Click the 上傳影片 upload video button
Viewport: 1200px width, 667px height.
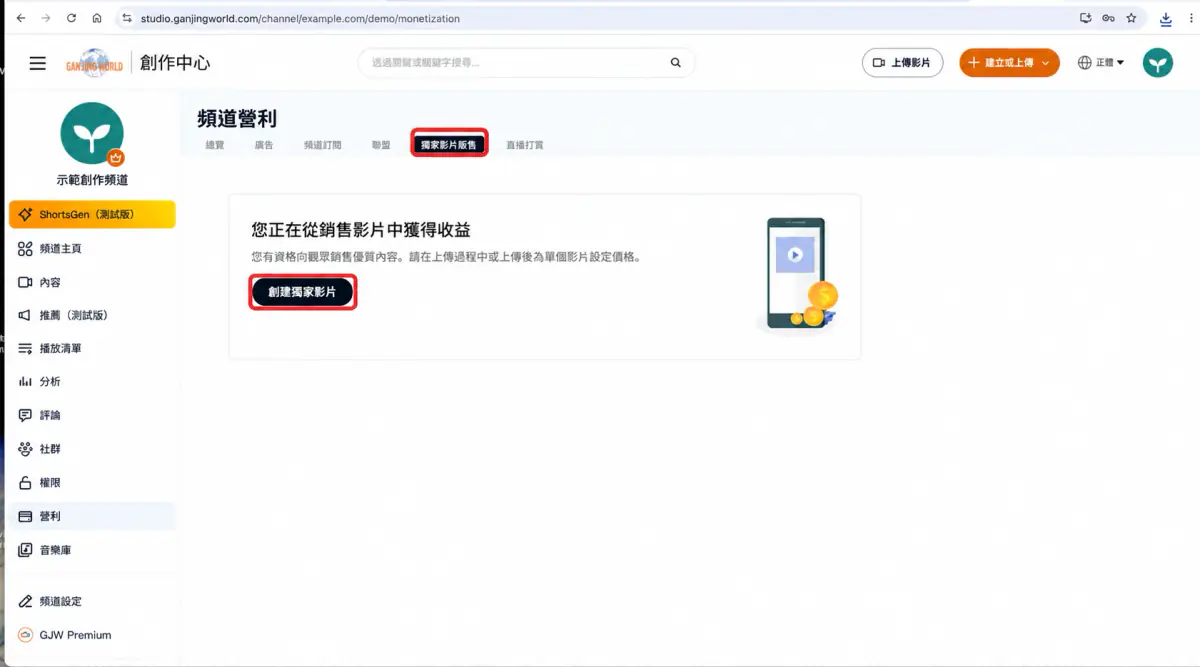point(902,63)
